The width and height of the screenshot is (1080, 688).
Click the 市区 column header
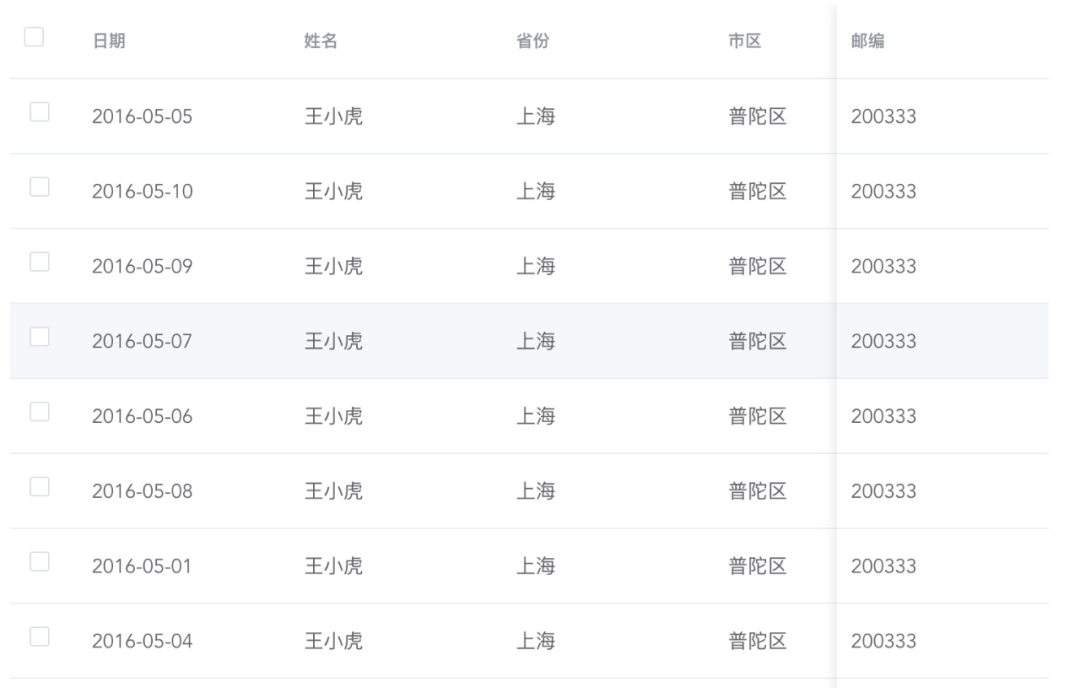(745, 41)
